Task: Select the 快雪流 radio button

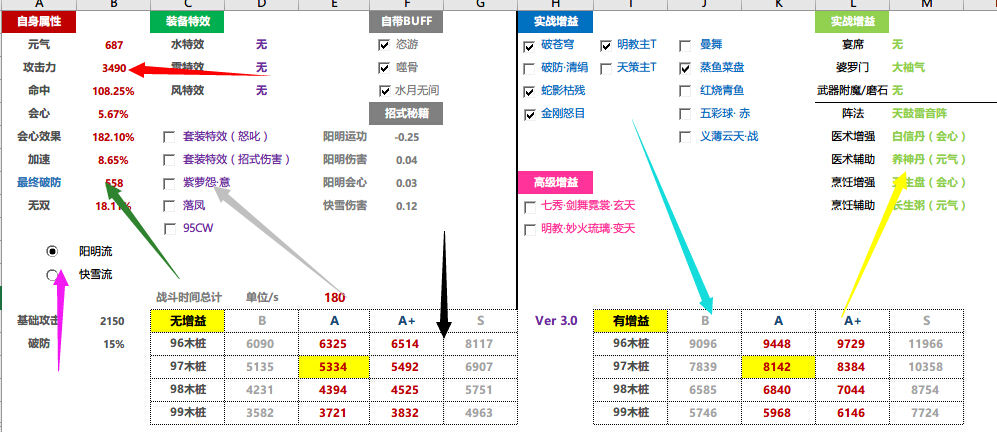Action: pos(52,274)
